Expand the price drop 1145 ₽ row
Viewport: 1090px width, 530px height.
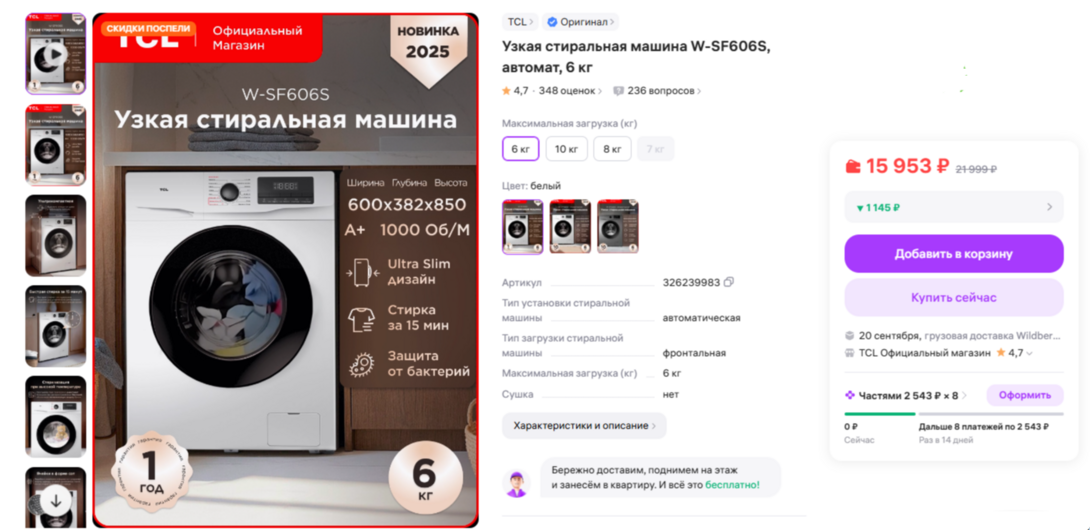954,207
